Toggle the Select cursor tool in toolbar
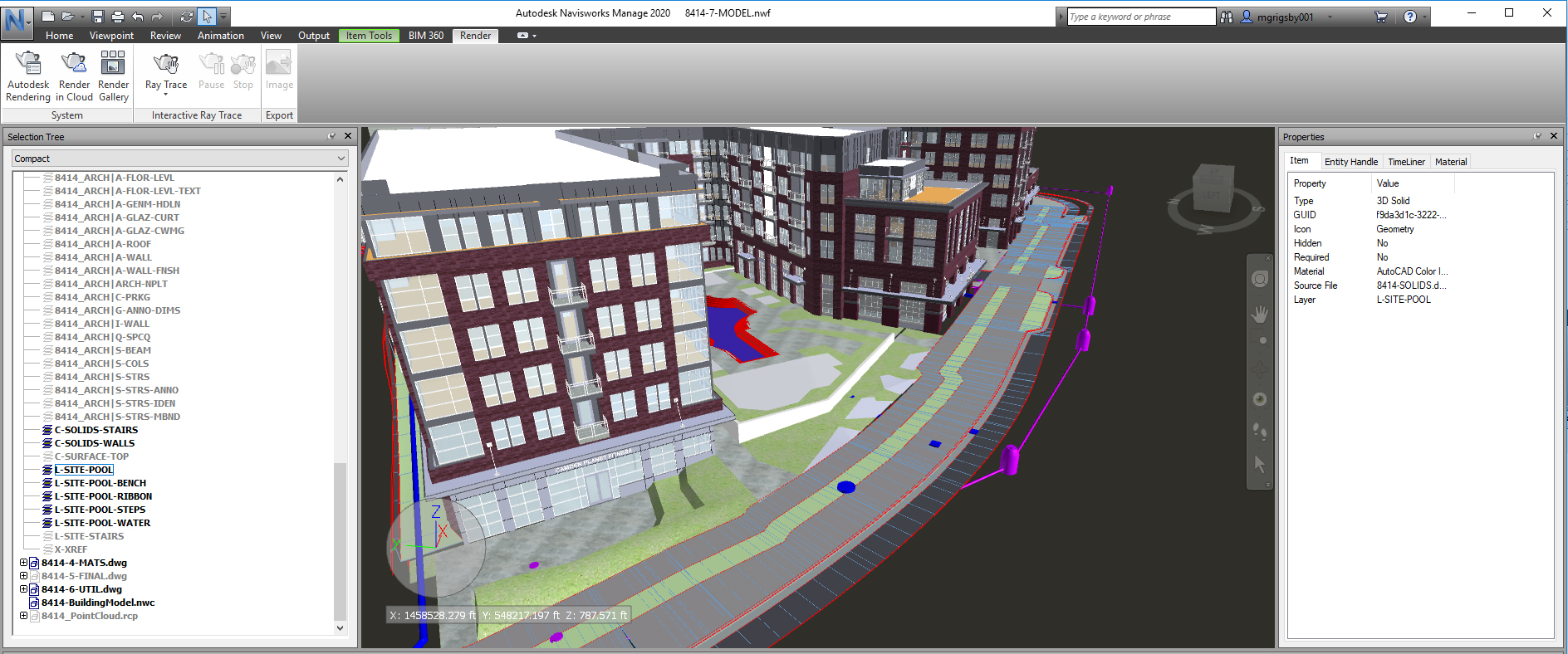 click(207, 17)
